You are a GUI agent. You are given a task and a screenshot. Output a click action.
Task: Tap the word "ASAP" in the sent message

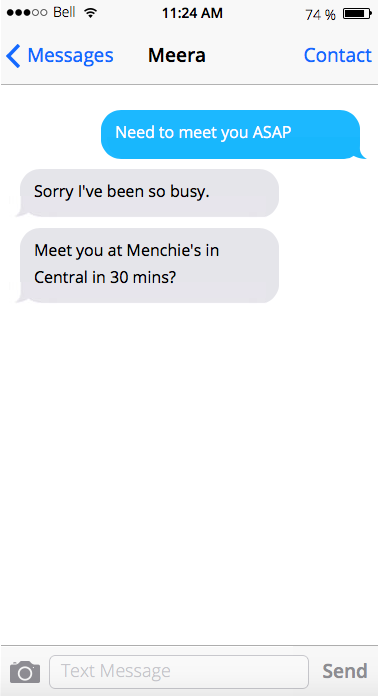[x=272, y=132]
